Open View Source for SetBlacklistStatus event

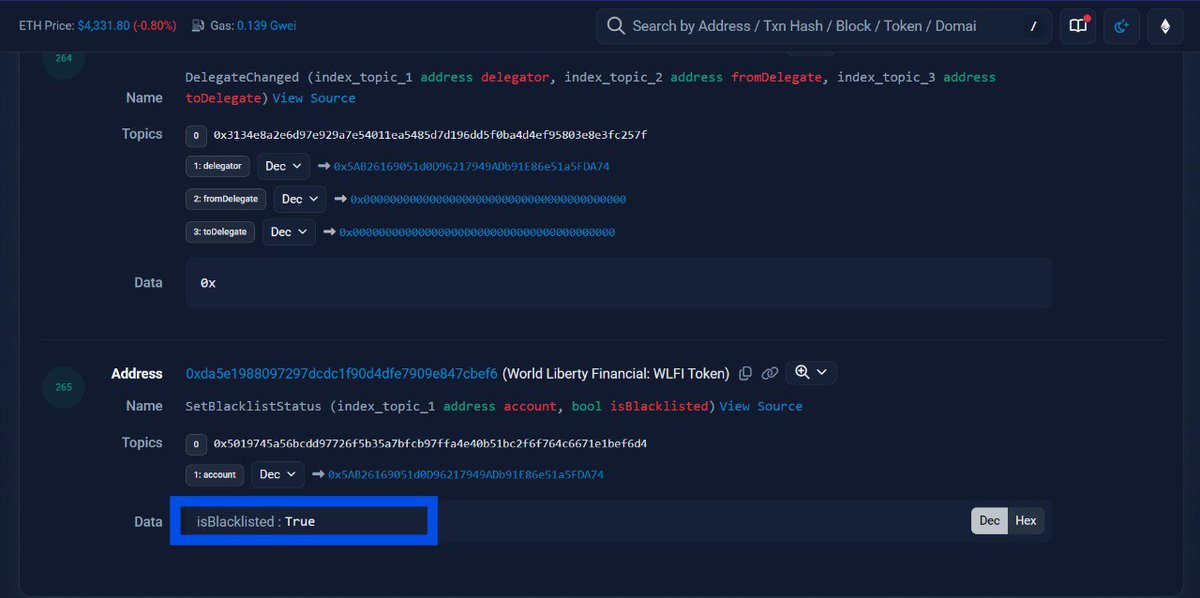point(761,406)
